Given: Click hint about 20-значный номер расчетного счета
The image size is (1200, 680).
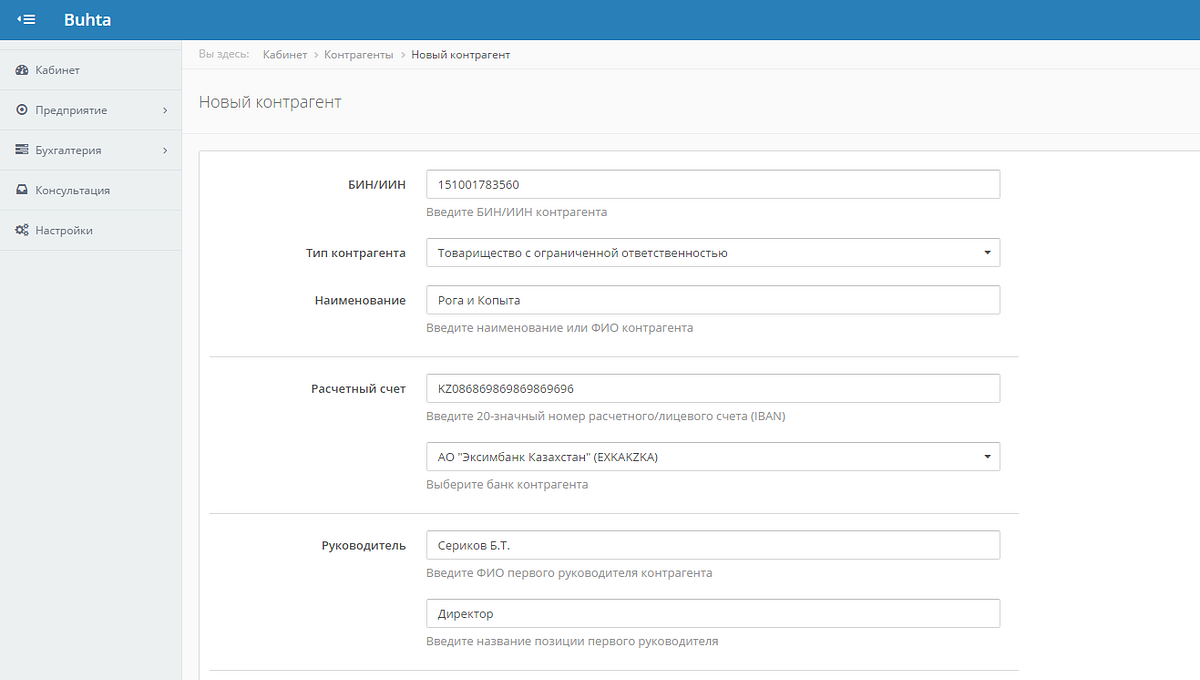Looking at the screenshot, I should point(606,416).
